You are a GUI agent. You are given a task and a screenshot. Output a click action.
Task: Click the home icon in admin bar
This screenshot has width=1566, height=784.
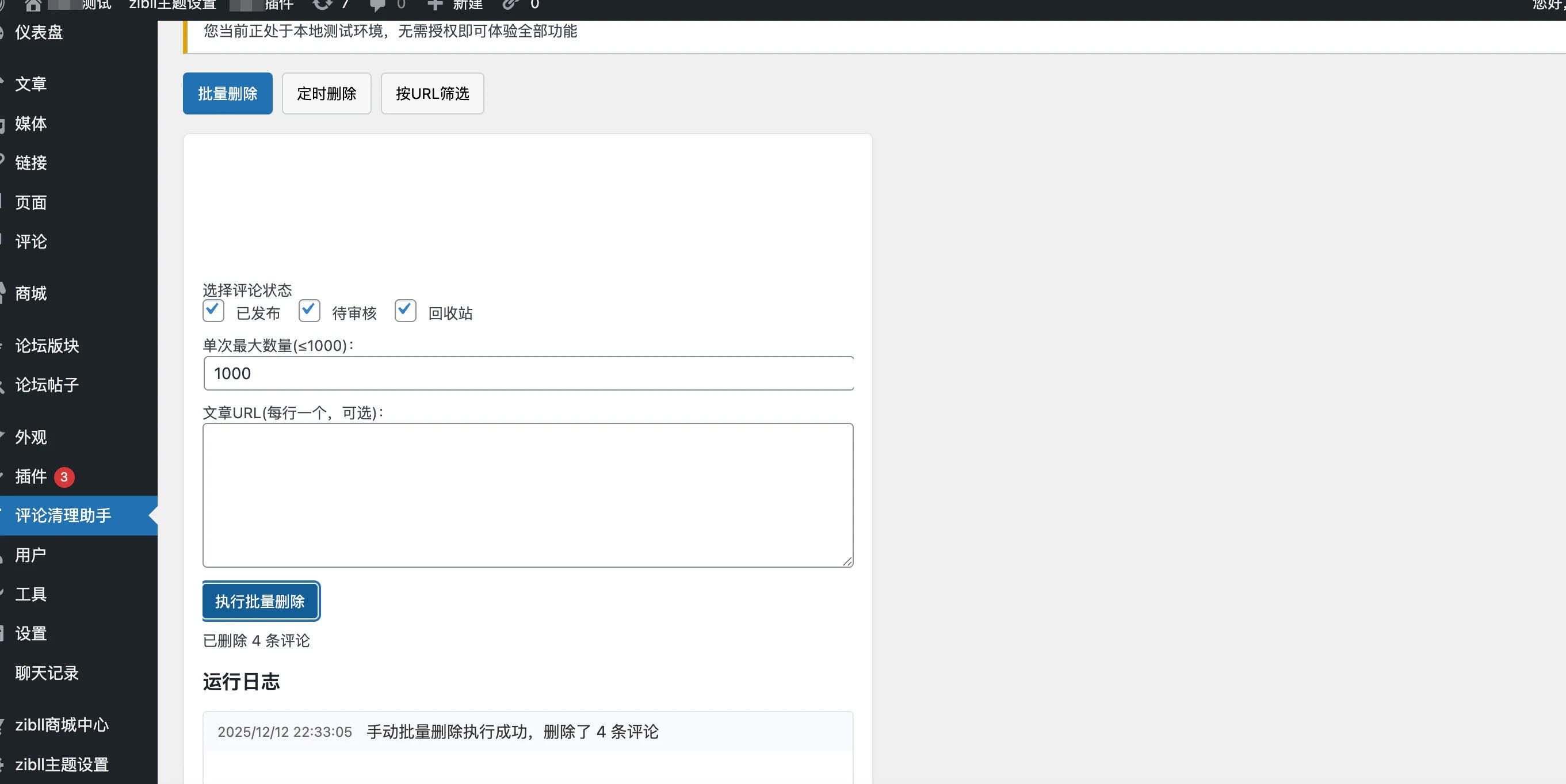click(x=33, y=6)
